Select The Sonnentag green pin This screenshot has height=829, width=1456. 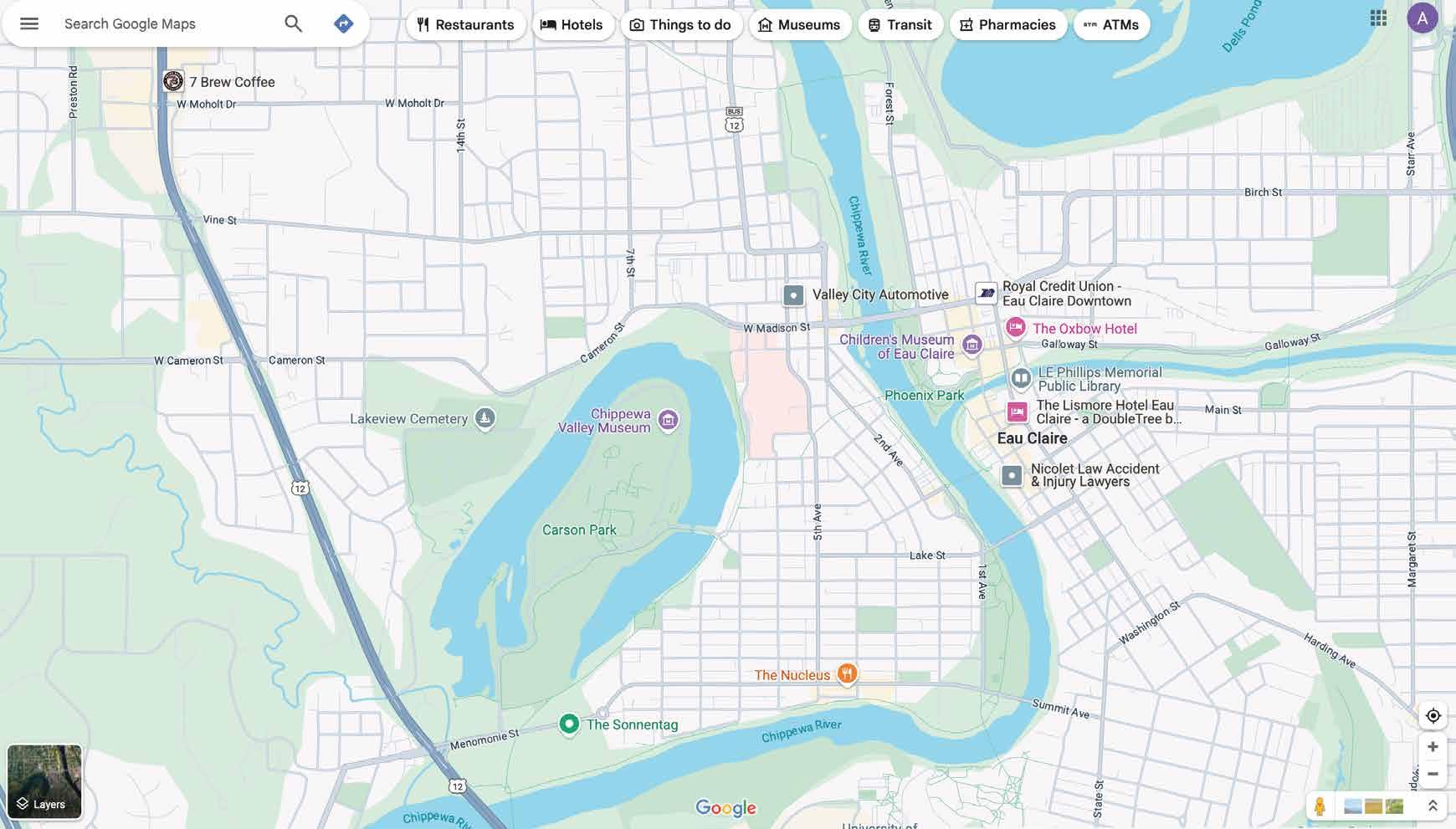[569, 724]
